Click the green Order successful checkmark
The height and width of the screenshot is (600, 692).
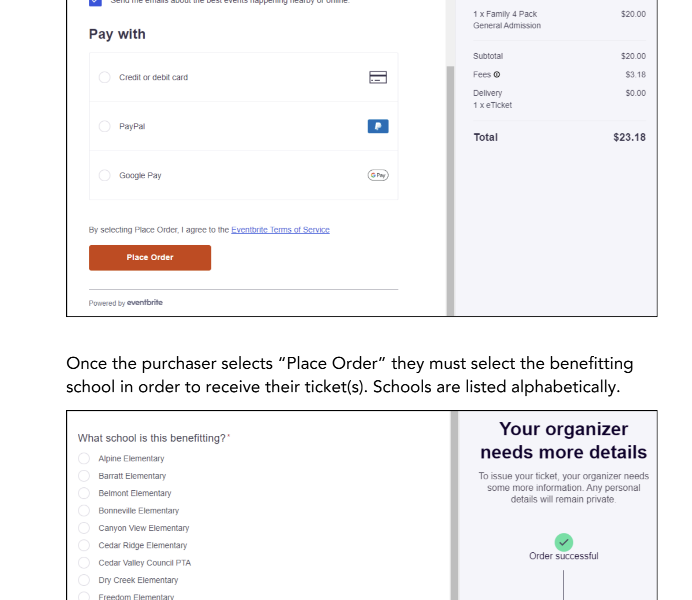tap(564, 542)
